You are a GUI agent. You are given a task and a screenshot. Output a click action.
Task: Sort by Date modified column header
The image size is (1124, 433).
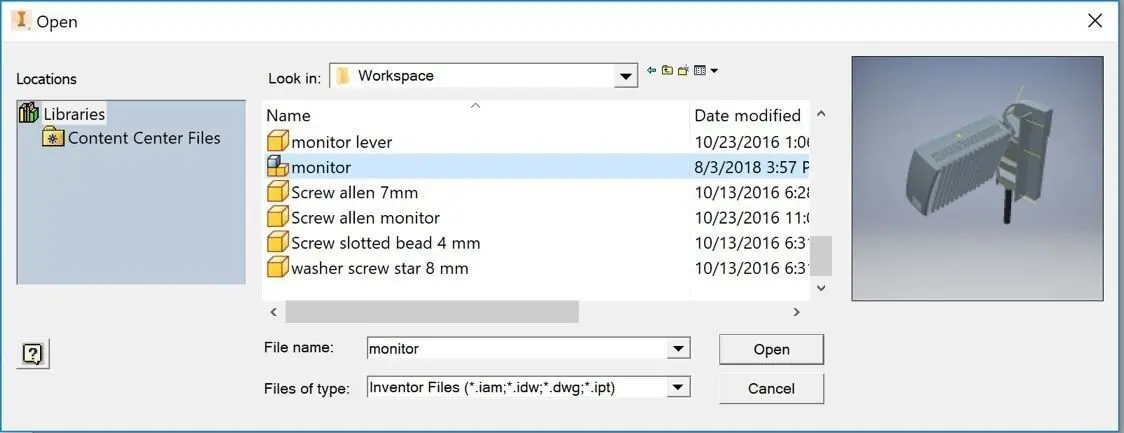(x=747, y=115)
